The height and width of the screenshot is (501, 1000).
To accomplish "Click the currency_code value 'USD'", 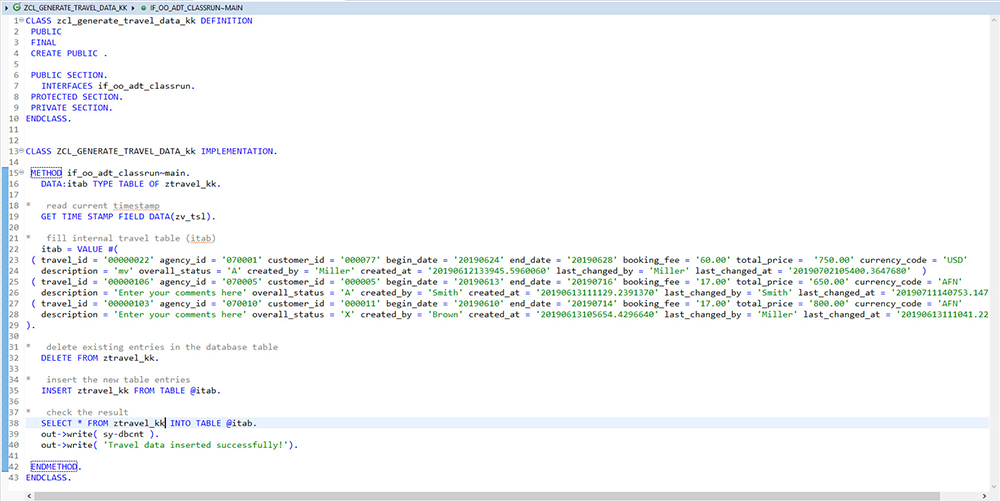I will tap(955, 259).
